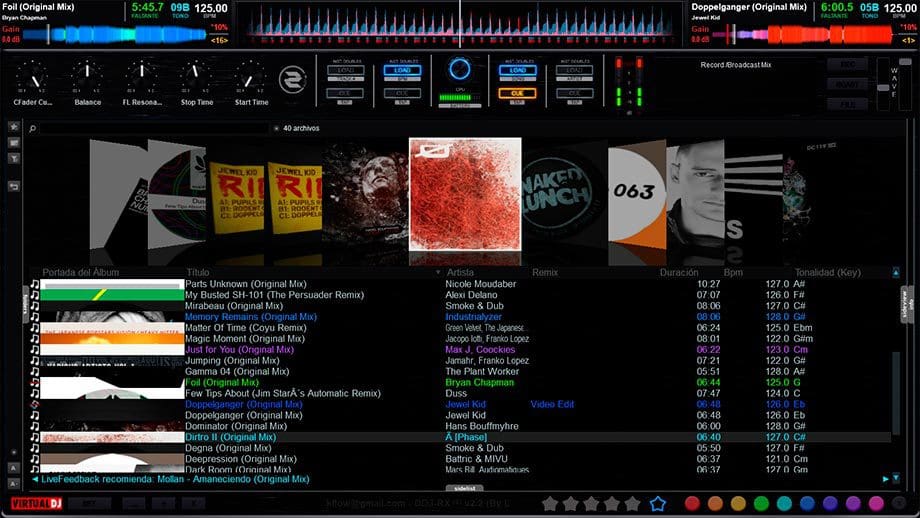Click the Portada del Álbum column header
The width and height of the screenshot is (920, 518).
tap(80, 273)
